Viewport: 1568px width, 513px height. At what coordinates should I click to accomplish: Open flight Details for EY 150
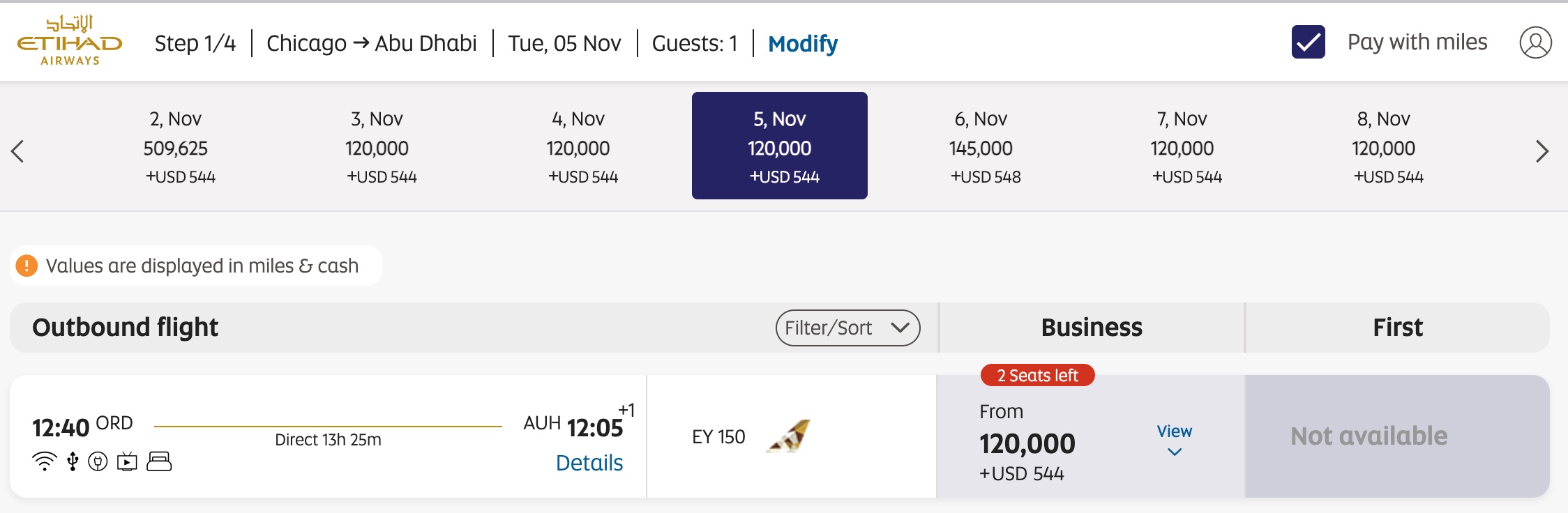[x=589, y=462]
